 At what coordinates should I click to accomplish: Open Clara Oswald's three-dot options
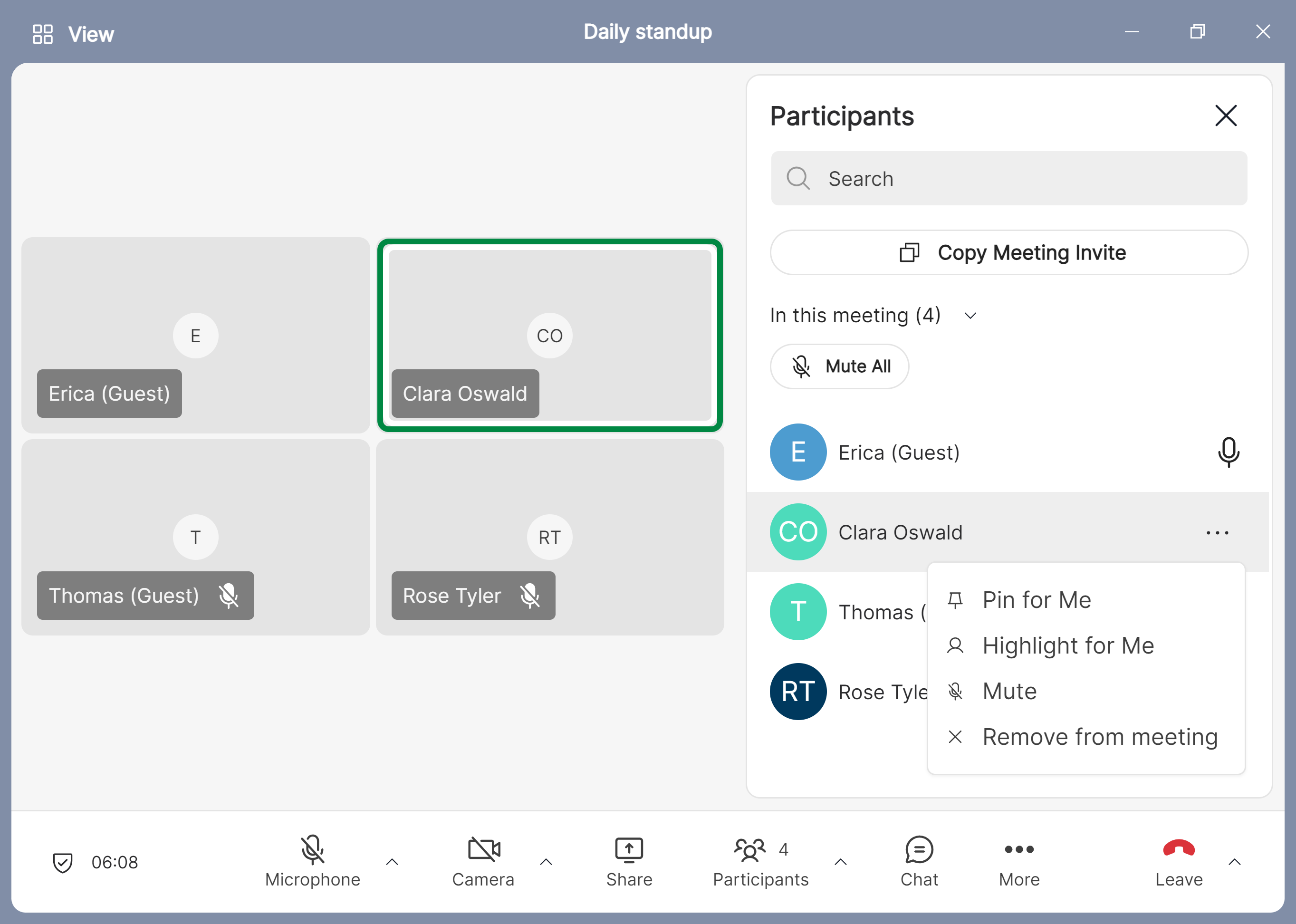(1217, 532)
